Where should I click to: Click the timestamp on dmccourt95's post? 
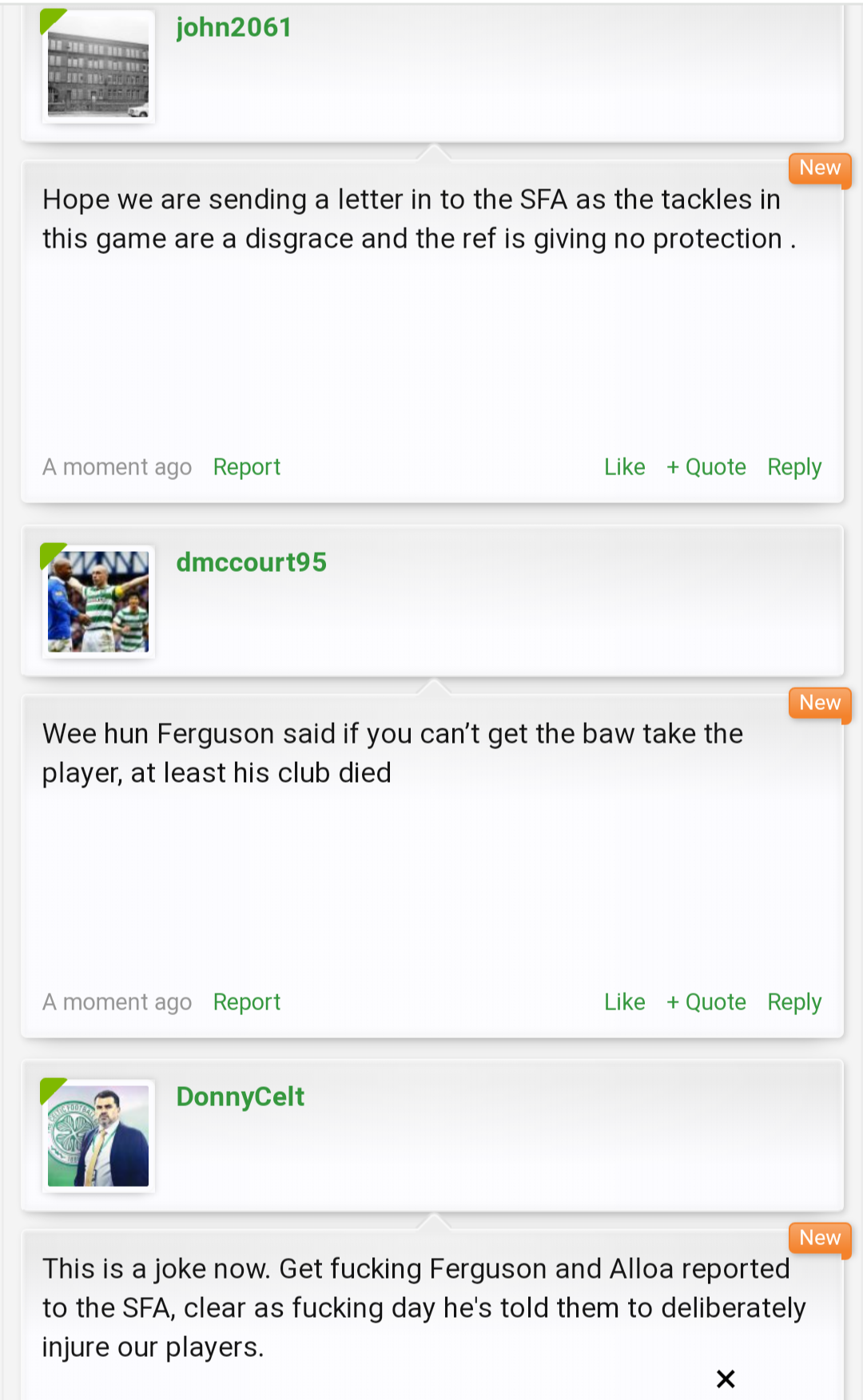117,1002
